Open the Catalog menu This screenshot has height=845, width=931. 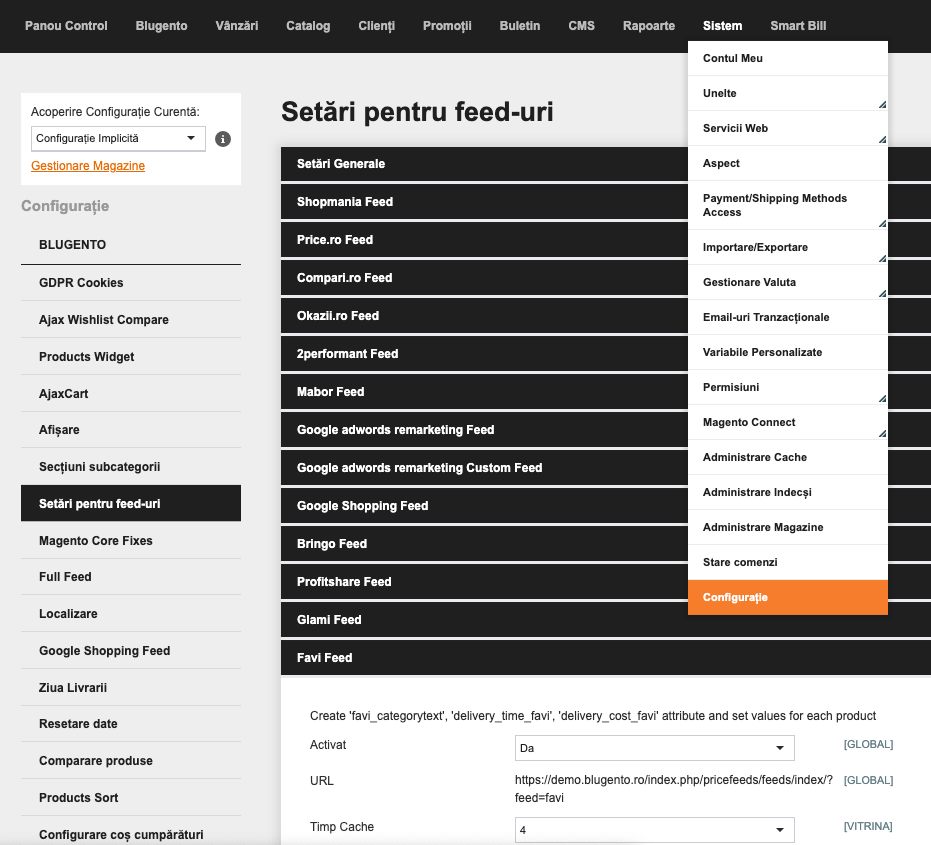tap(308, 26)
